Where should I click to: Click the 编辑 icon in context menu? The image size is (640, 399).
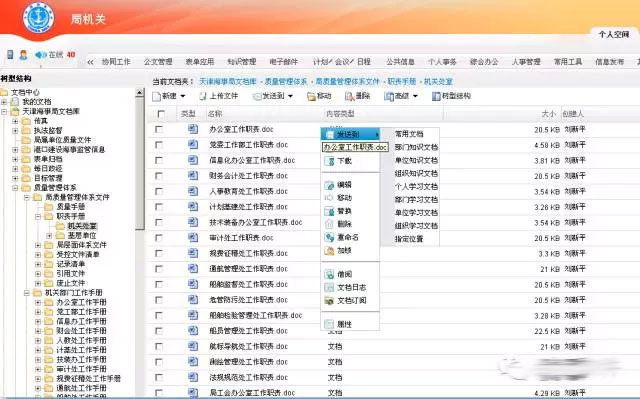[x=329, y=185]
